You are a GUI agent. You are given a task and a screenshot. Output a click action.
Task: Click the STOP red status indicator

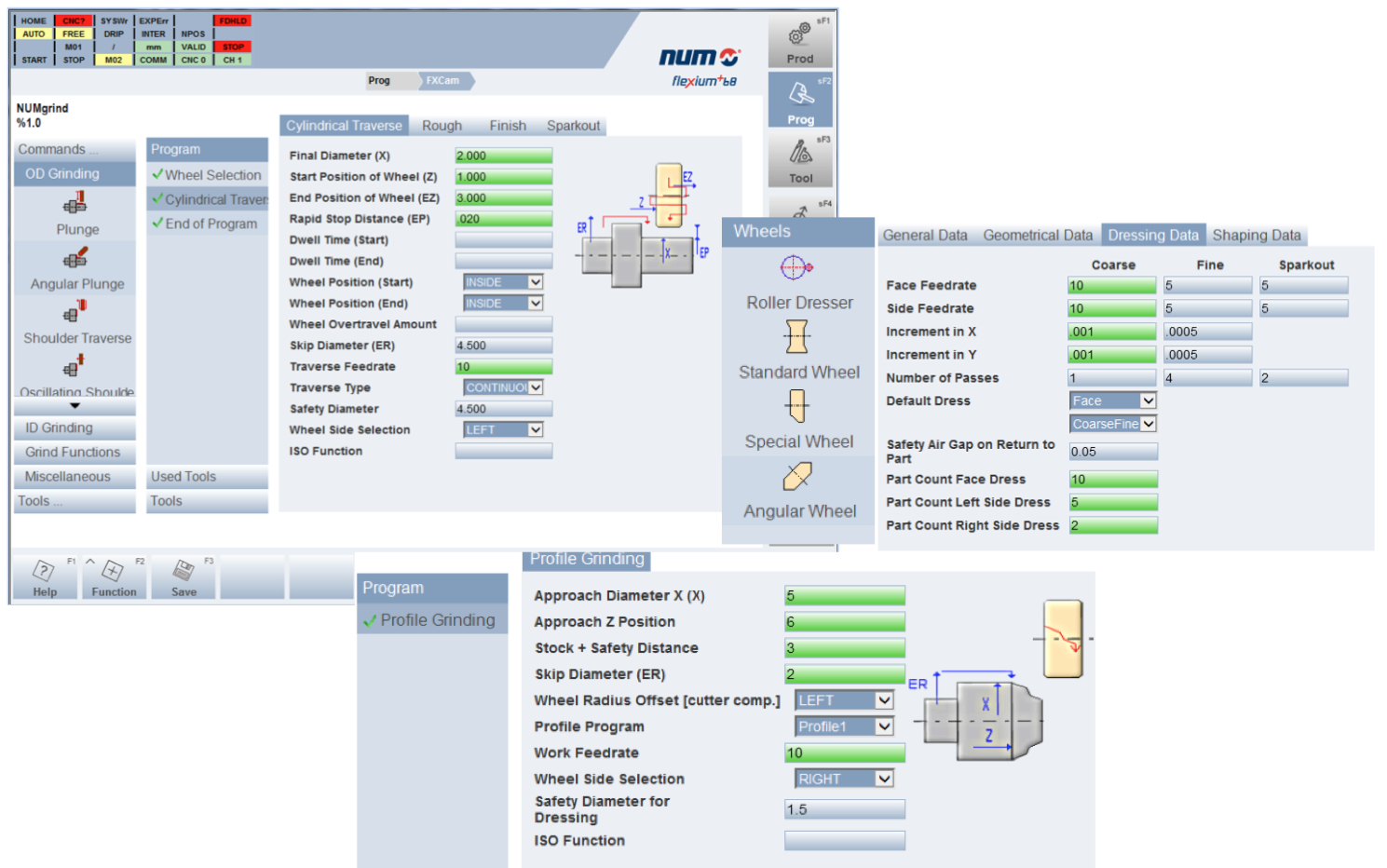tap(233, 47)
